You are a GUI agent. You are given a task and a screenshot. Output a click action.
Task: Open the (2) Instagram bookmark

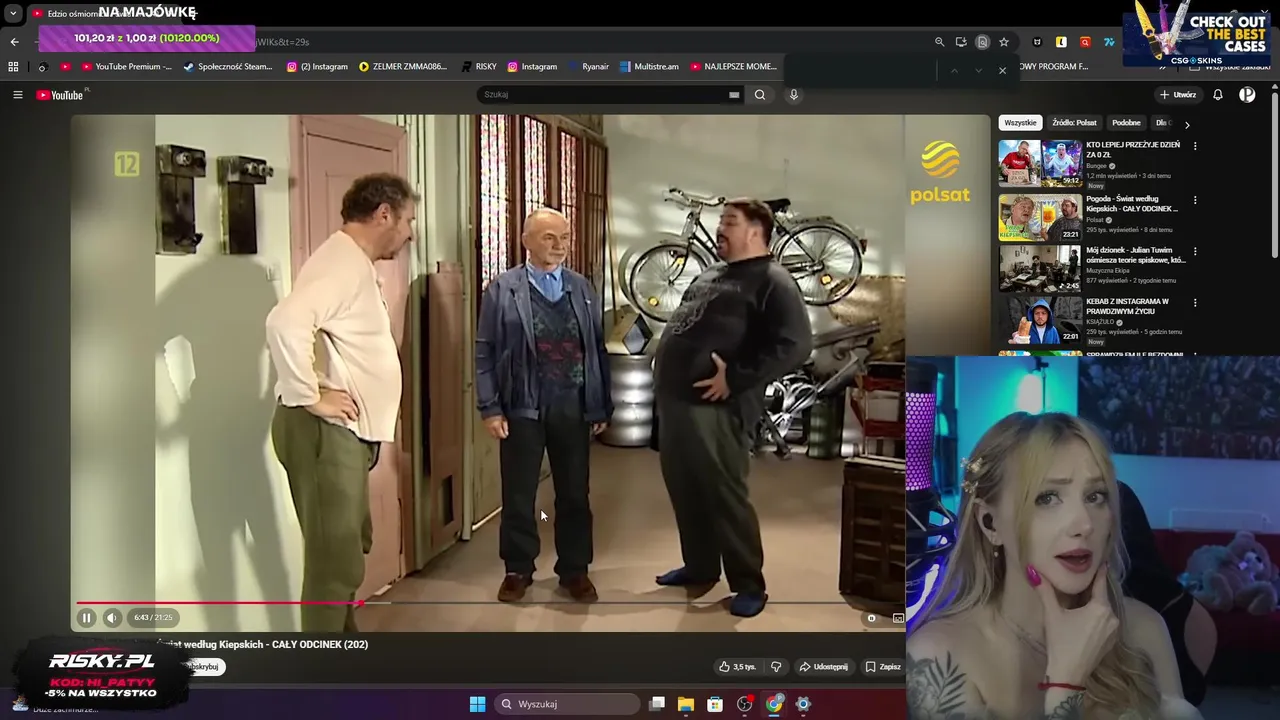coord(317,67)
